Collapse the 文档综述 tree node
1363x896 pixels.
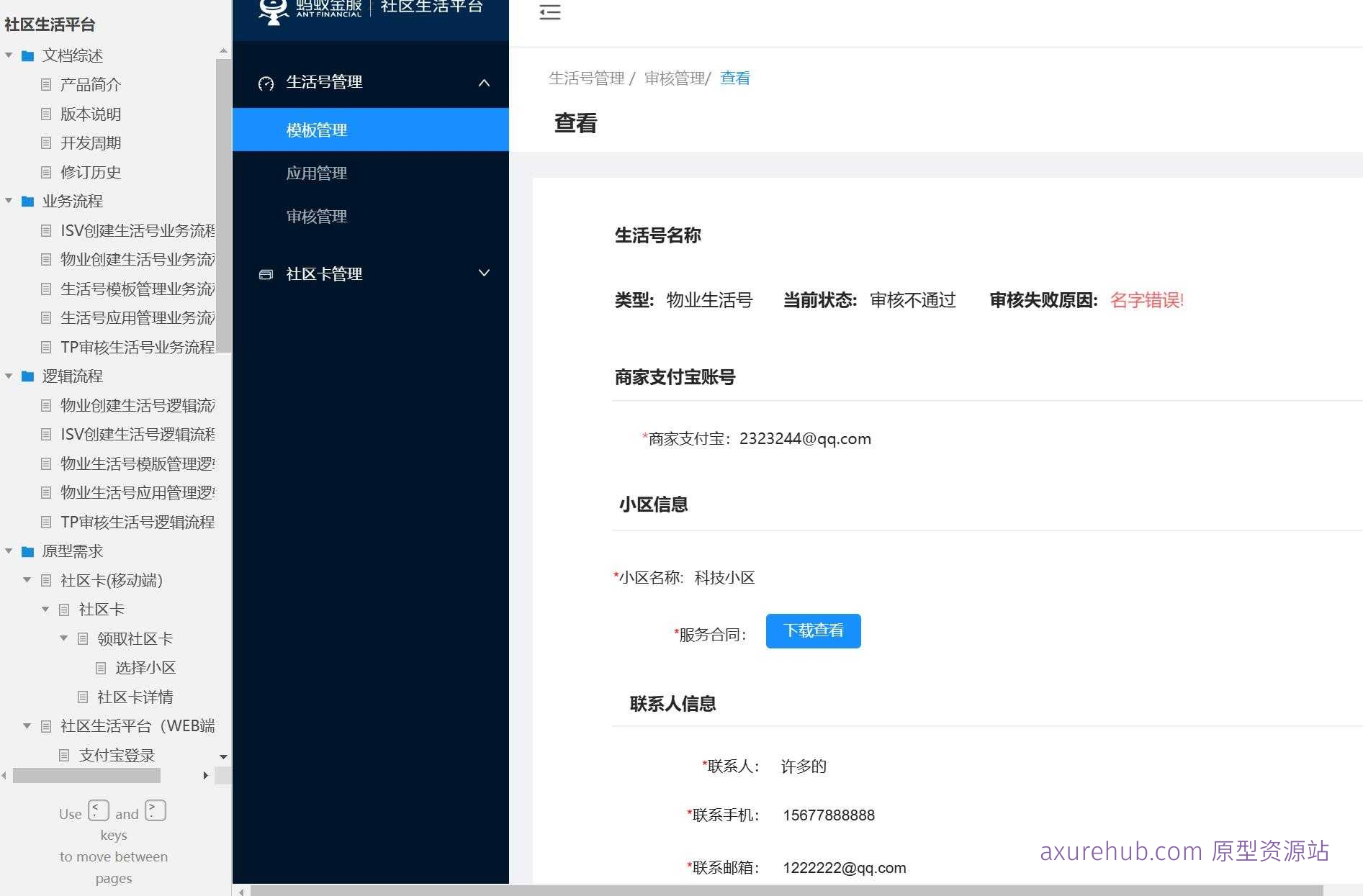pyautogui.click(x=8, y=55)
